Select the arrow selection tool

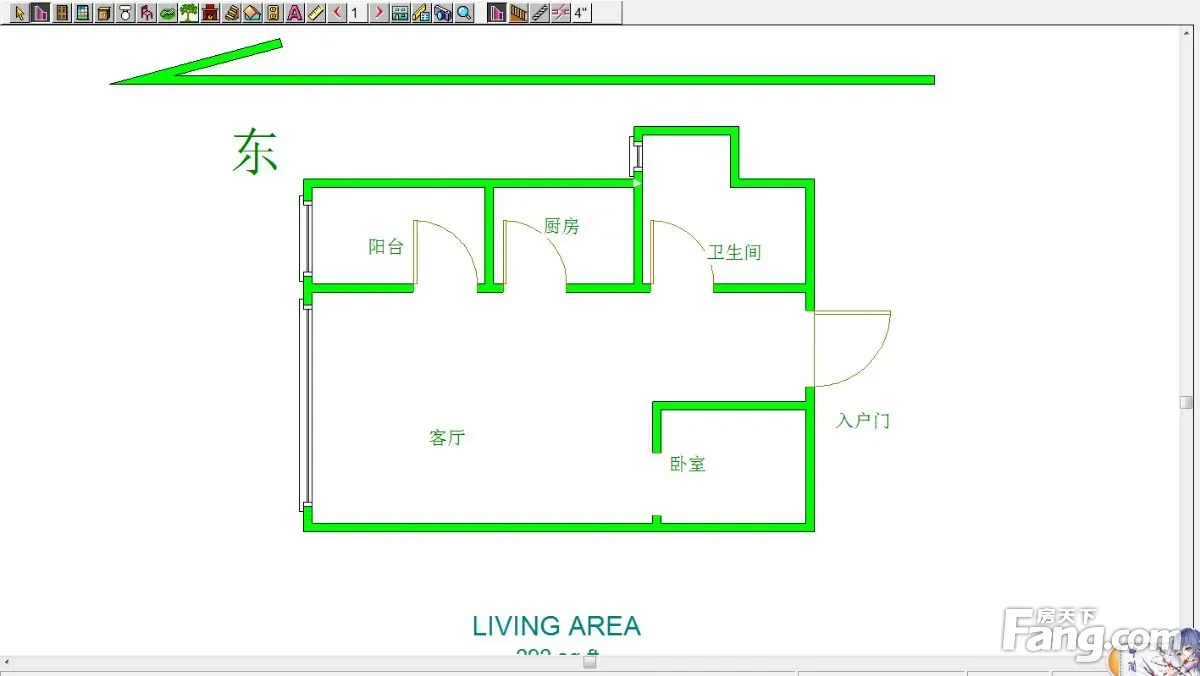tap(19, 13)
